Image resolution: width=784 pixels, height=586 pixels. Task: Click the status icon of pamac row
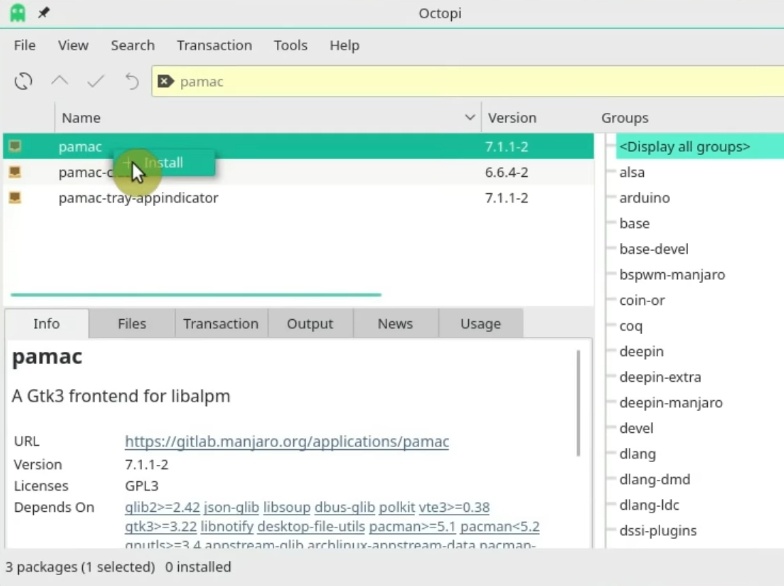(x=15, y=146)
